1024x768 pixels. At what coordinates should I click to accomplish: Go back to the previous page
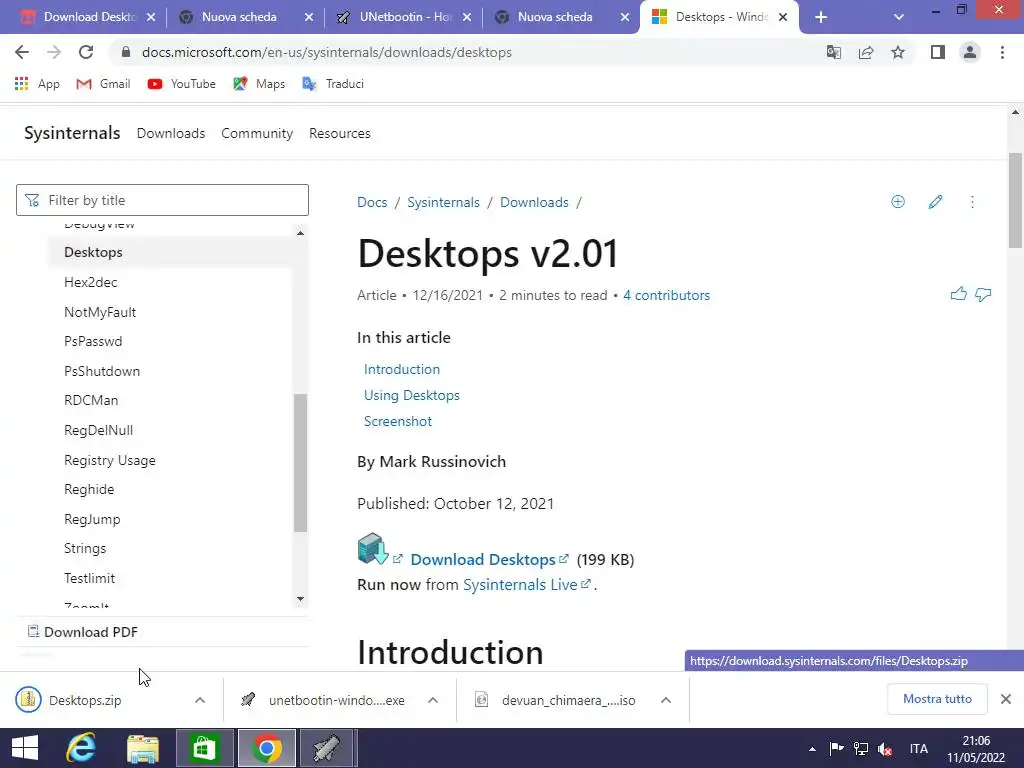pos(22,52)
